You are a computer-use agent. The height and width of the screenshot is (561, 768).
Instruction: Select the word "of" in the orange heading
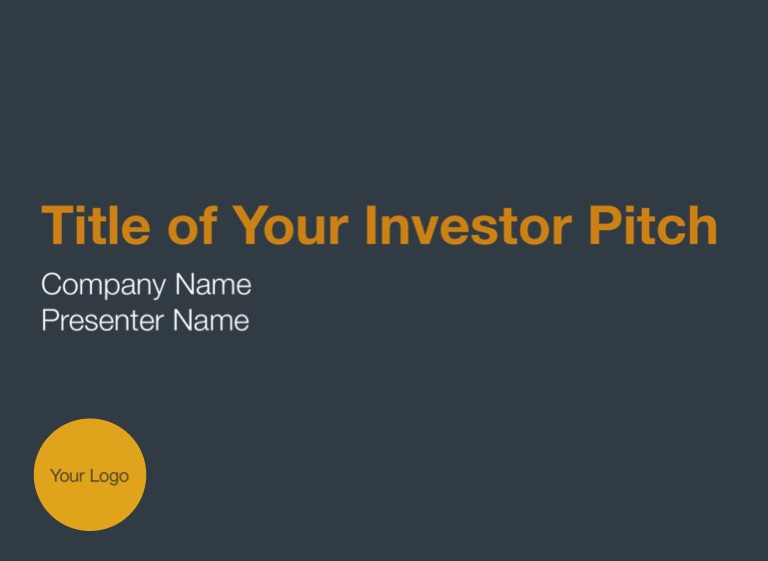(192, 225)
